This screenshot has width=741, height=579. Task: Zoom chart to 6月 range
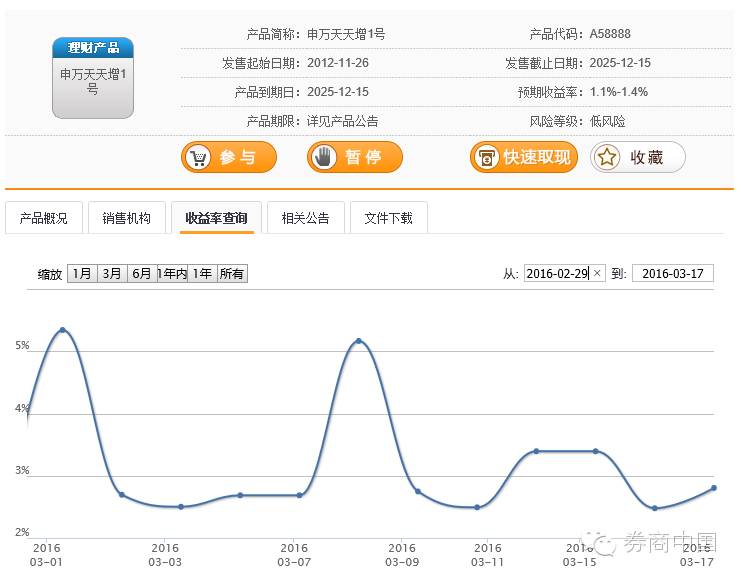tap(142, 273)
